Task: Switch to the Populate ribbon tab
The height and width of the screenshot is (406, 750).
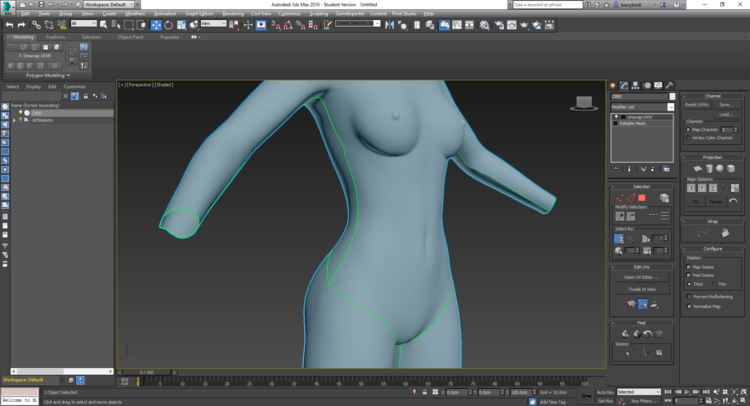Action: point(169,37)
